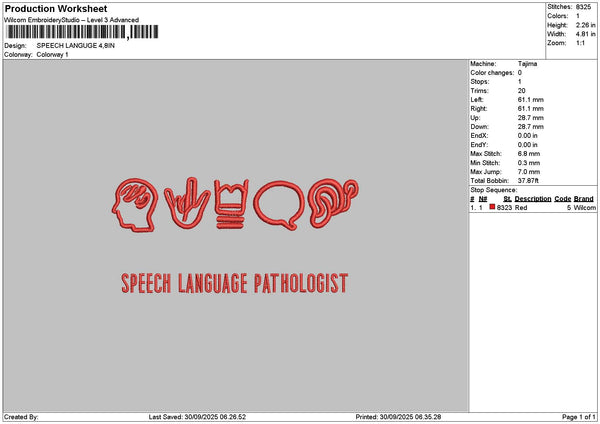Click the Wilcom brand cell

pyautogui.click(x=584, y=208)
